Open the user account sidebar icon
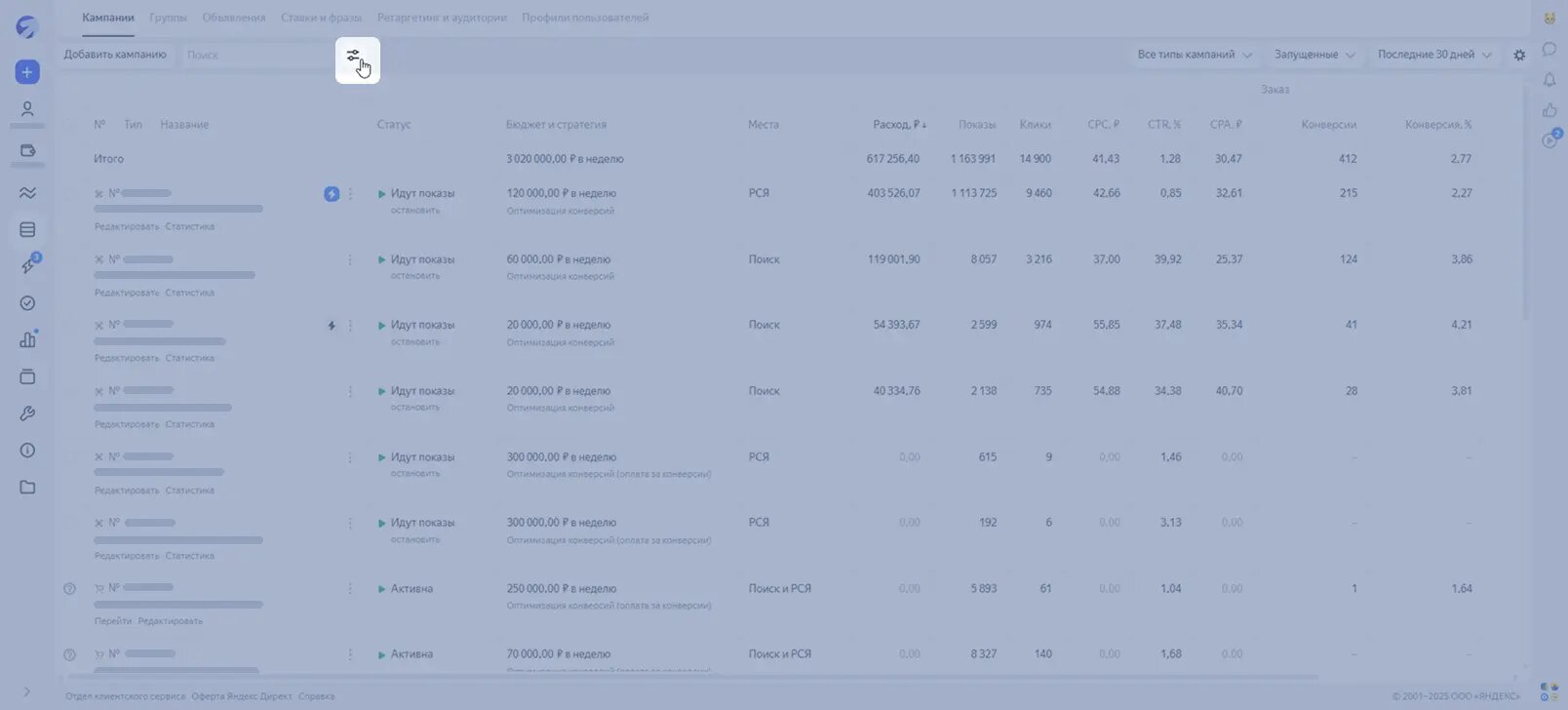Screen dimensions: 1568x710 27,109
